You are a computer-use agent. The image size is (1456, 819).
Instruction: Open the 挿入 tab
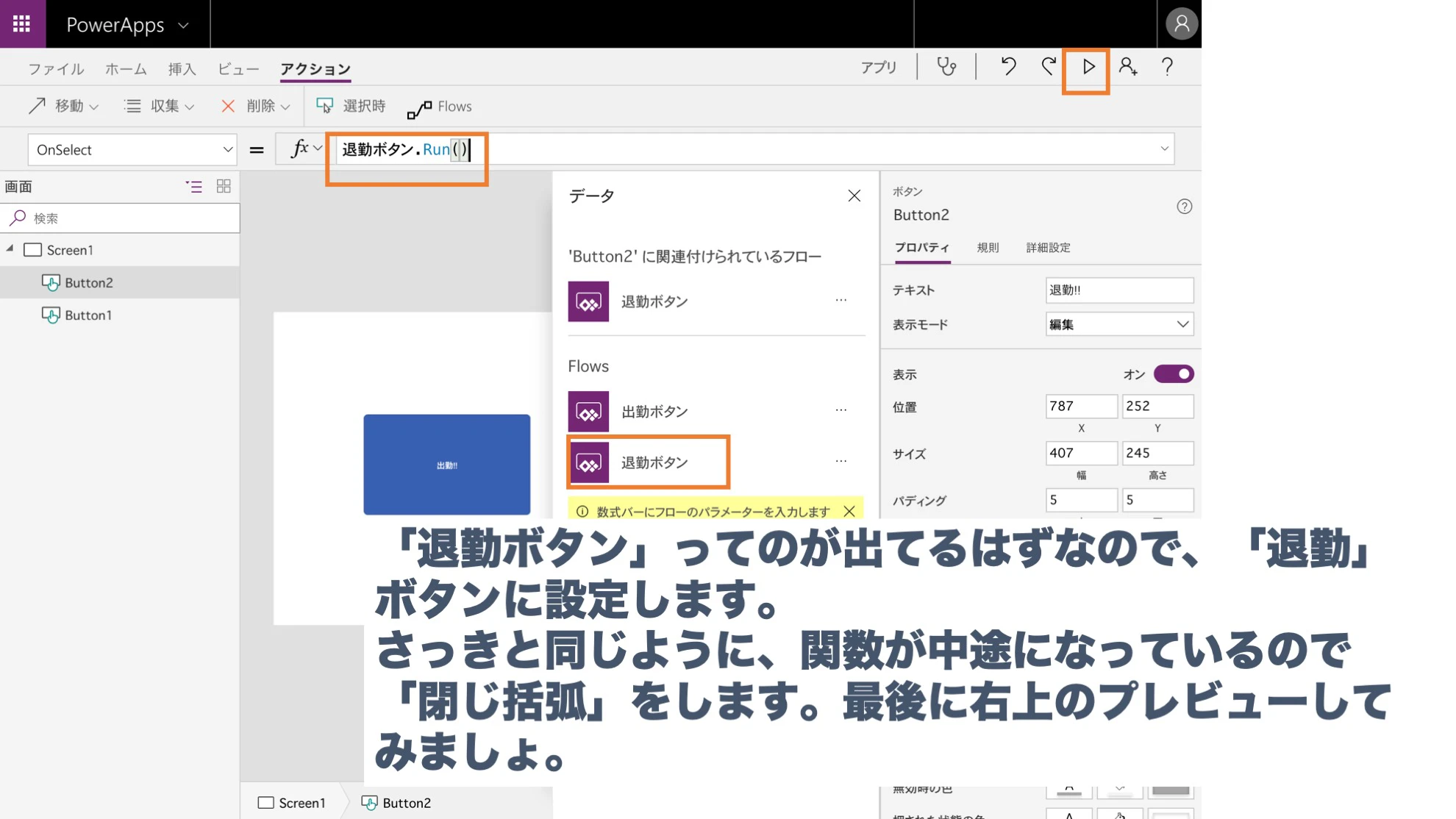pos(182,69)
